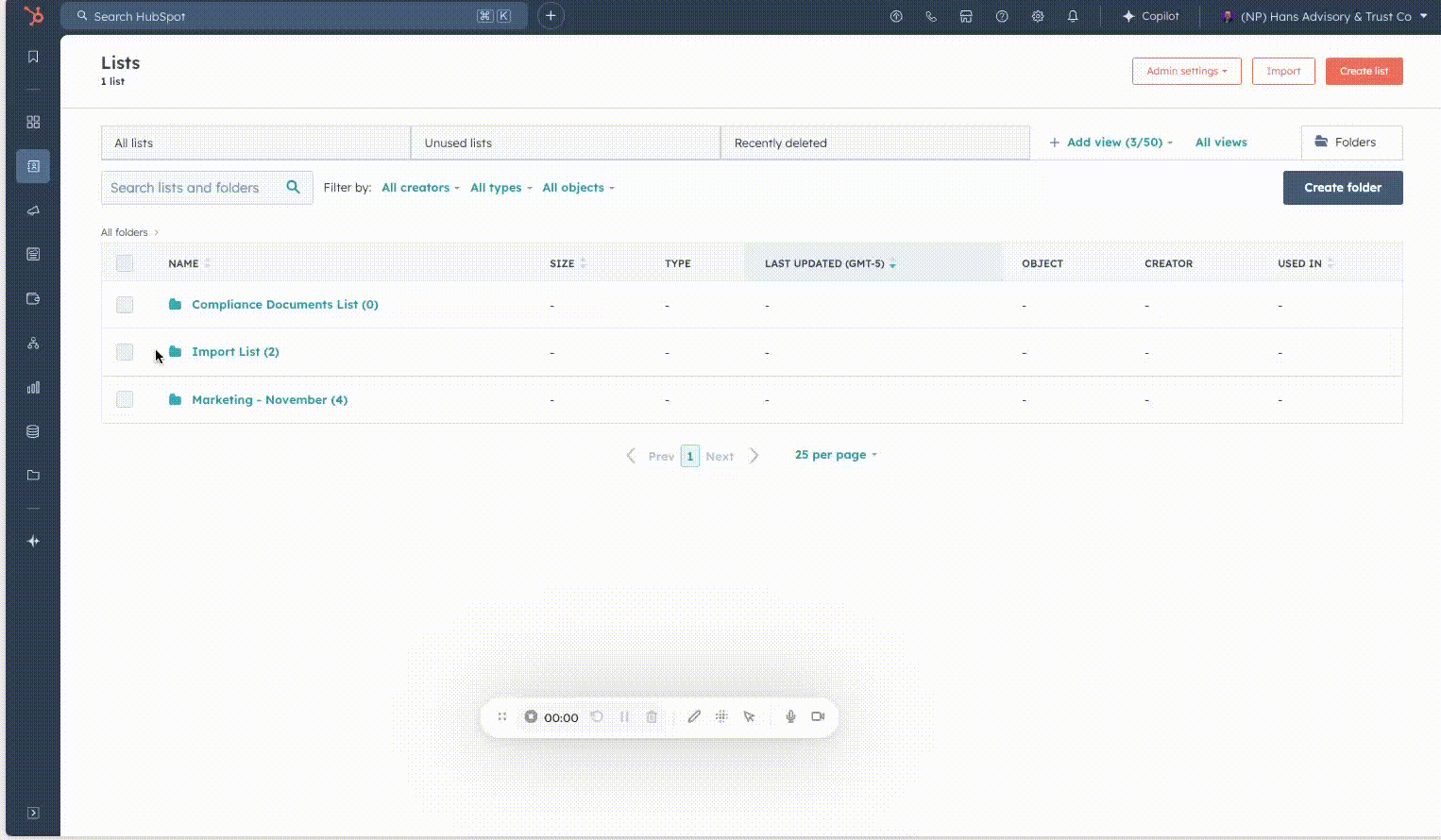Expand the All types filter
Screen dimensions: 1441x840
pos(500,188)
